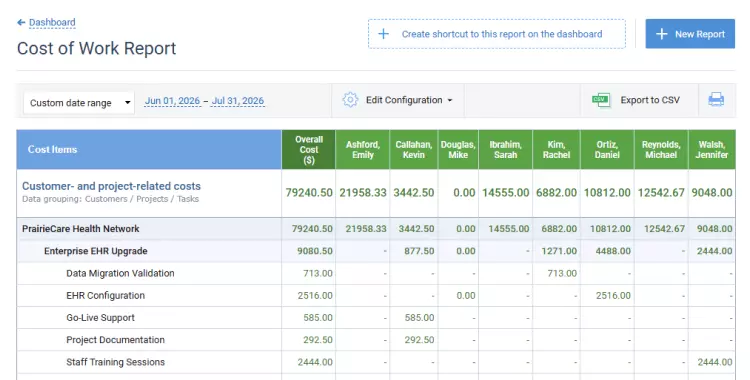
Task: Click the CSV file icon
Action: click(601, 100)
